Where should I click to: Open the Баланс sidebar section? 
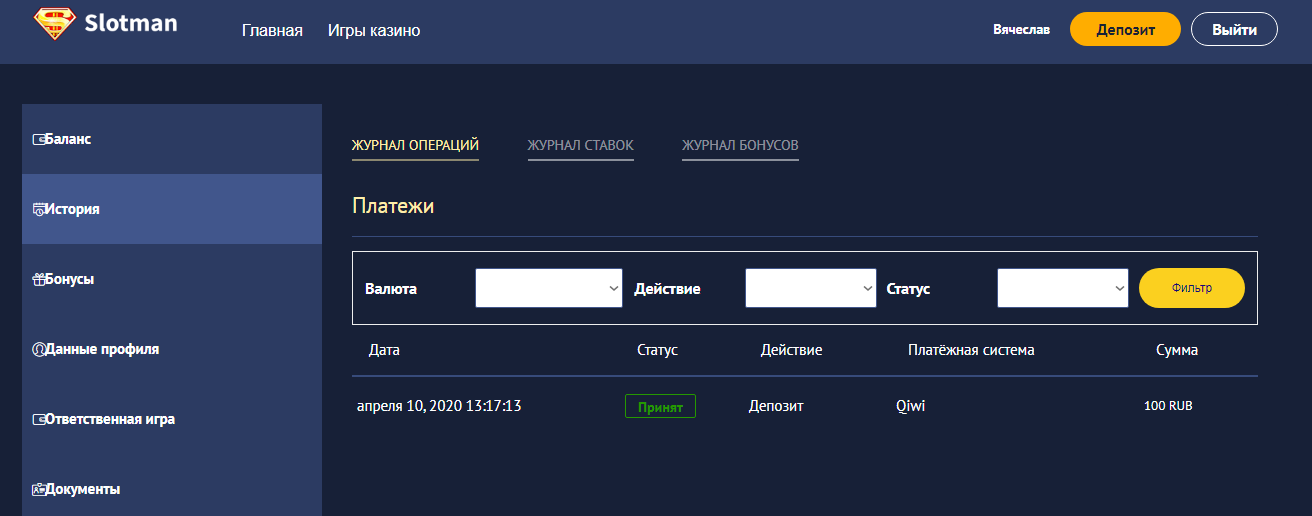[x=172, y=139]
